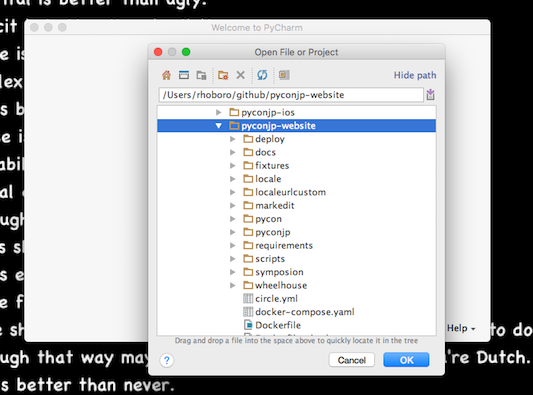Viewport: 533px width, 395px height.
Task: Confirm with the OK button
Action: point(406,360)
